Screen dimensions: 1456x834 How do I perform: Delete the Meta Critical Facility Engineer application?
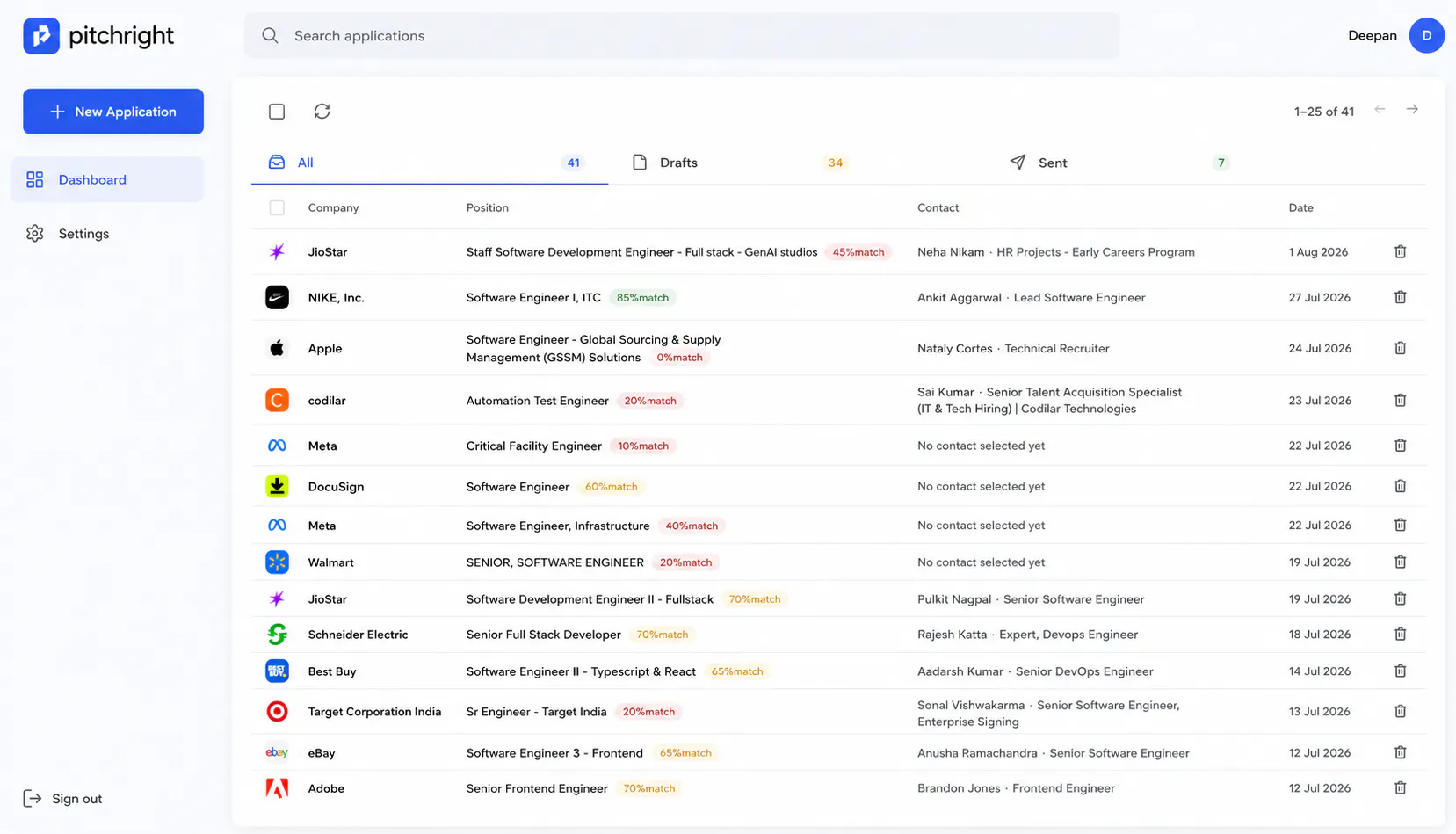pyautogui.click(x=1401, y=446)
